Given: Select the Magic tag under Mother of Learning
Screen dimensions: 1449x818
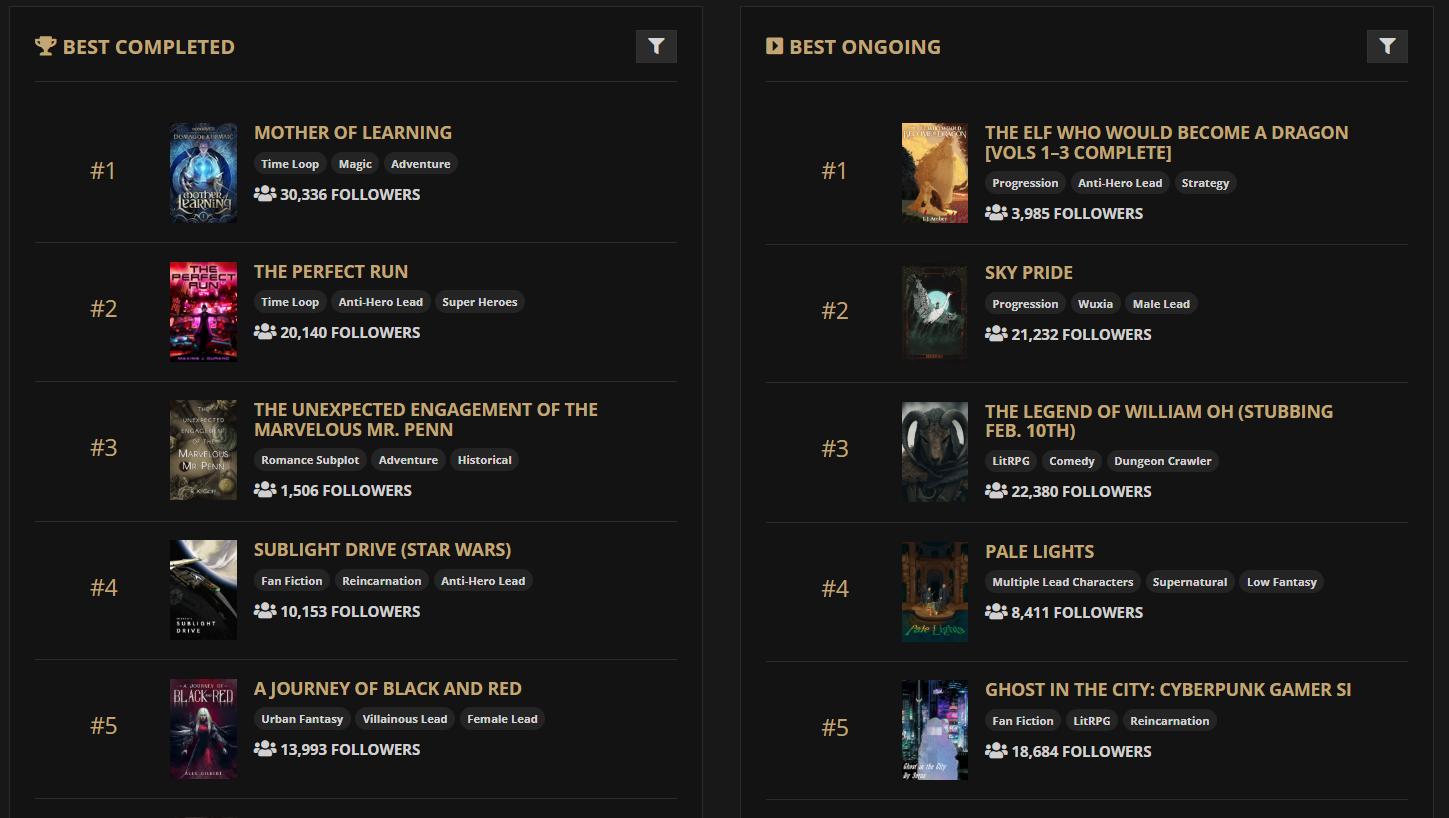Looking at the screenshot, I should click(355, 164).
